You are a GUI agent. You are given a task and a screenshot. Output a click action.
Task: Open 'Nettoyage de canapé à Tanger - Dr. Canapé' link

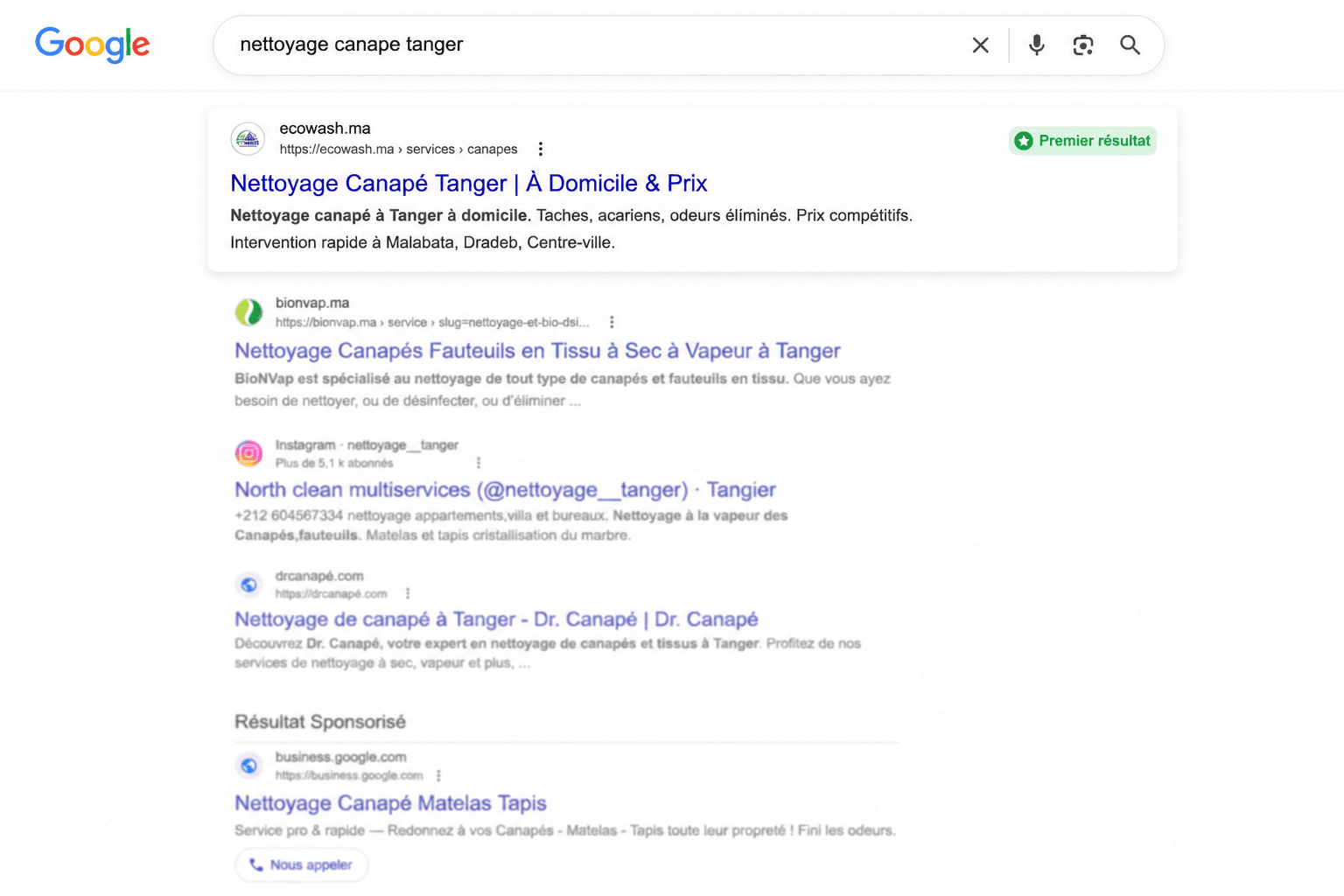[x=496, y=619]
